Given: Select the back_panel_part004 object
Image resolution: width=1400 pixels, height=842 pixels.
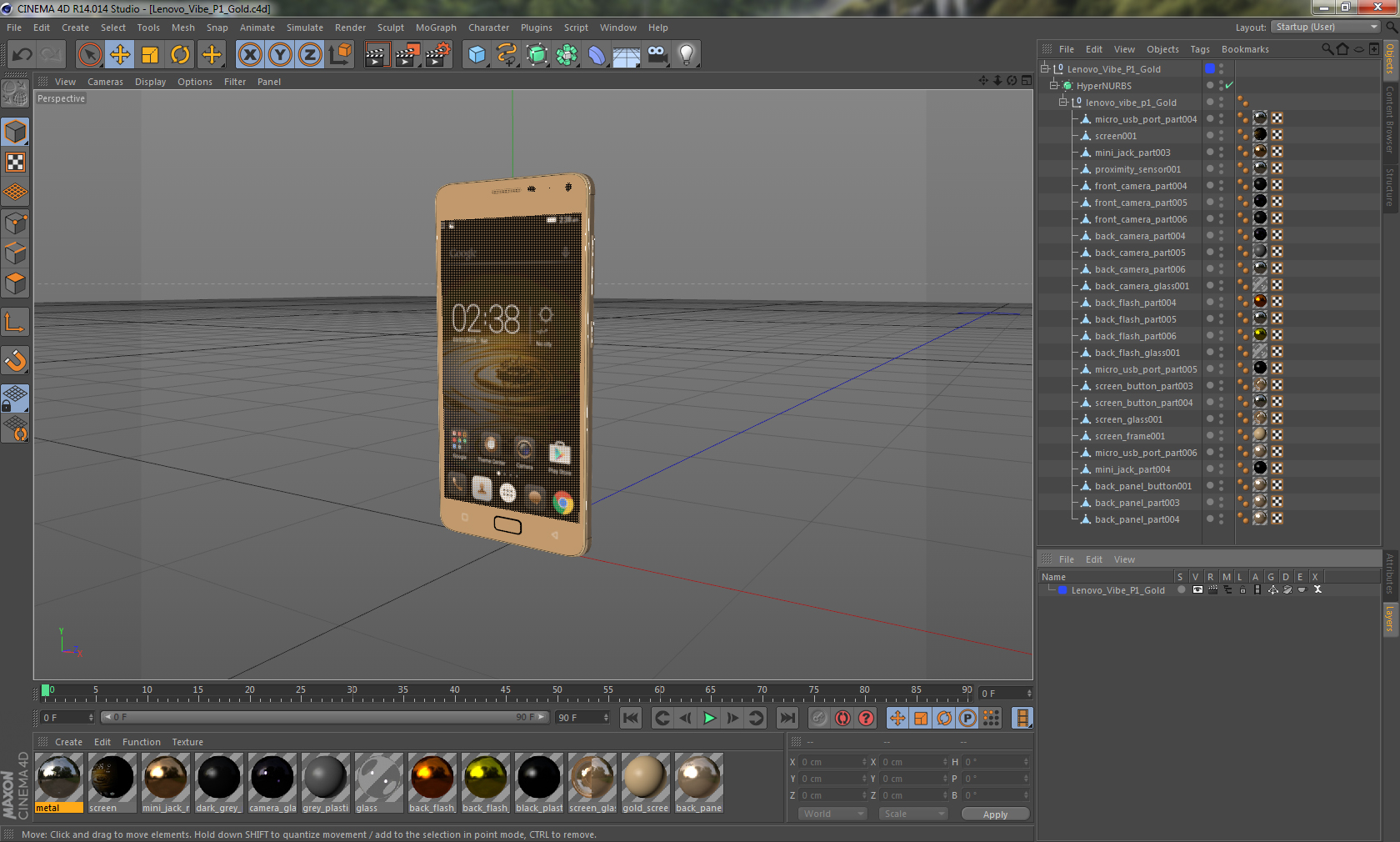Looking at the screenshot, I should (x=1137, y=519).
